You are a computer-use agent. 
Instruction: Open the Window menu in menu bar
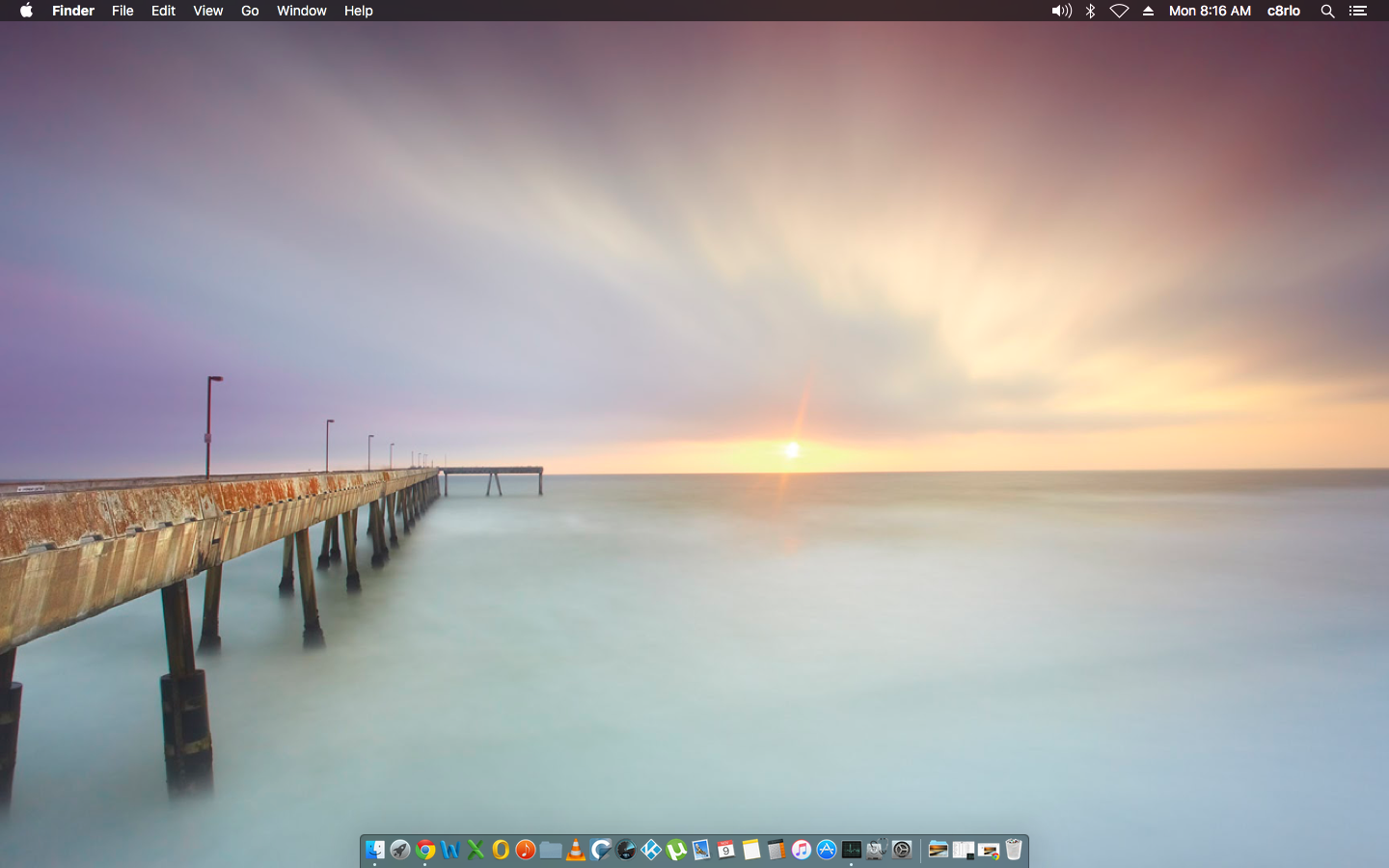pyautogui.click(x=301, y=11)
